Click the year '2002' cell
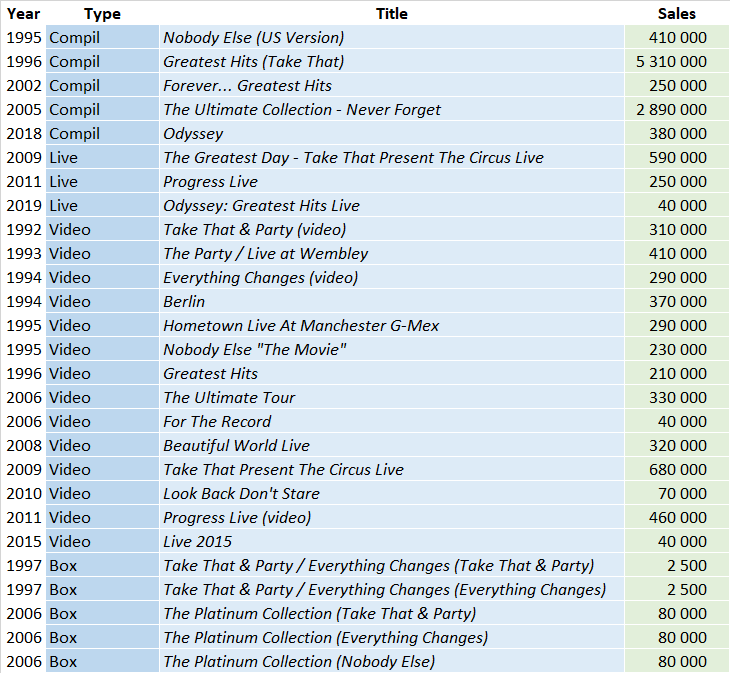This screenshot has width=730, height=673. pos(24,86)
